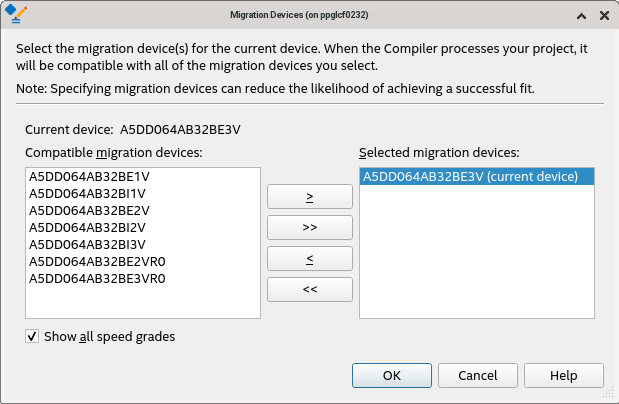Select the current device in selected list
This screenshot has width=619, height=404.
click(470, 177)
